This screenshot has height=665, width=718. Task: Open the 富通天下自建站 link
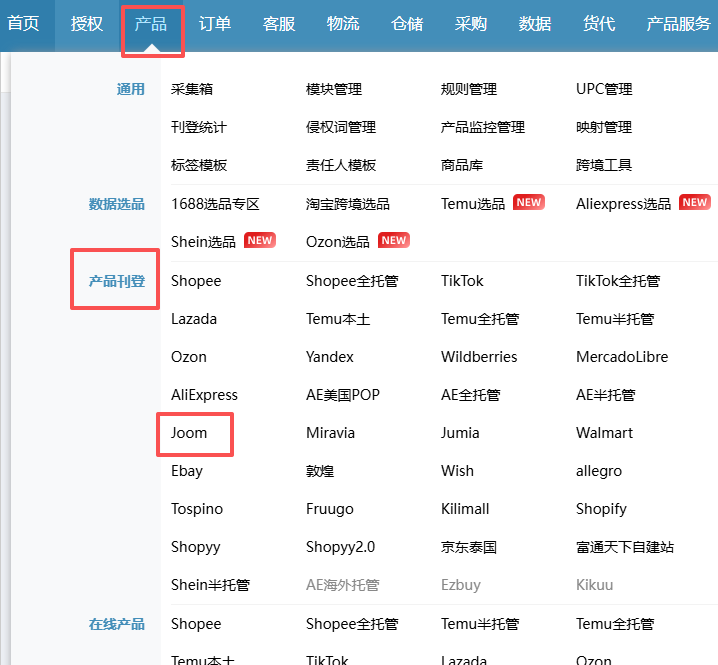[x=625, y=547]
